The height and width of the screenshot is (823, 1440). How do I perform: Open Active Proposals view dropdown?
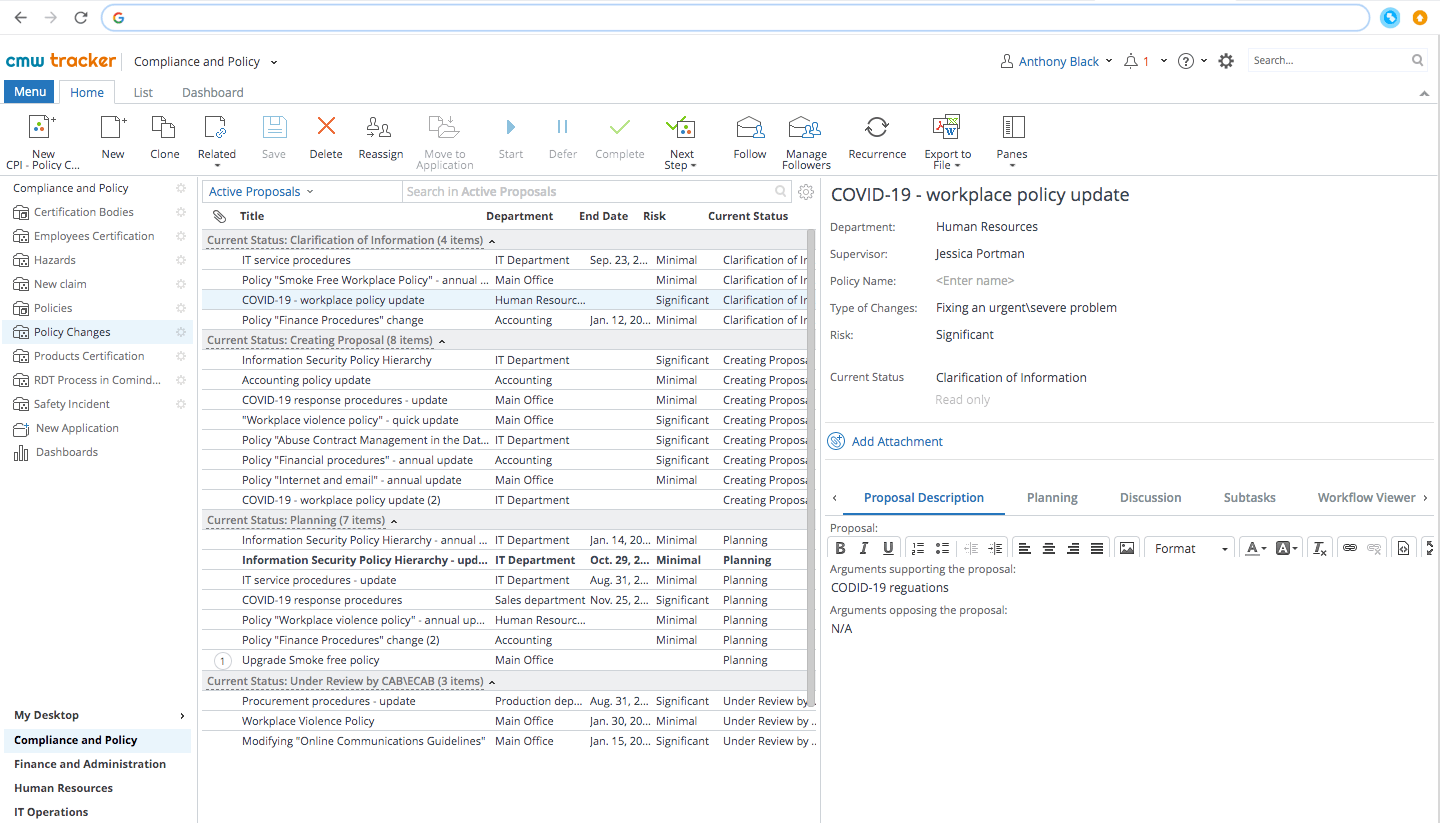tap(261, 192)
